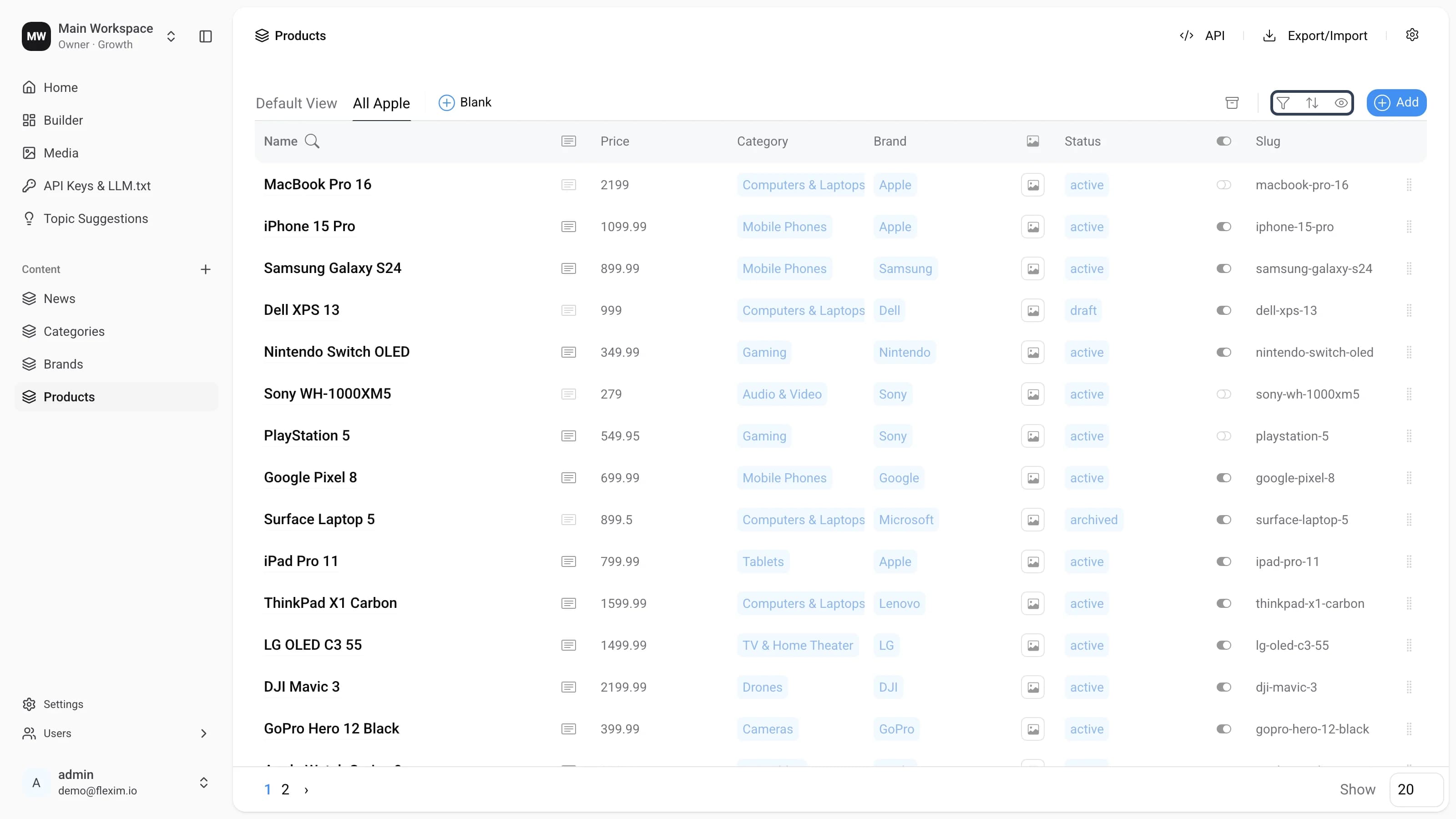Open the gear settings icon at top right
This screenshot has width=1456, height=819.
click(x=1412, y=35)
